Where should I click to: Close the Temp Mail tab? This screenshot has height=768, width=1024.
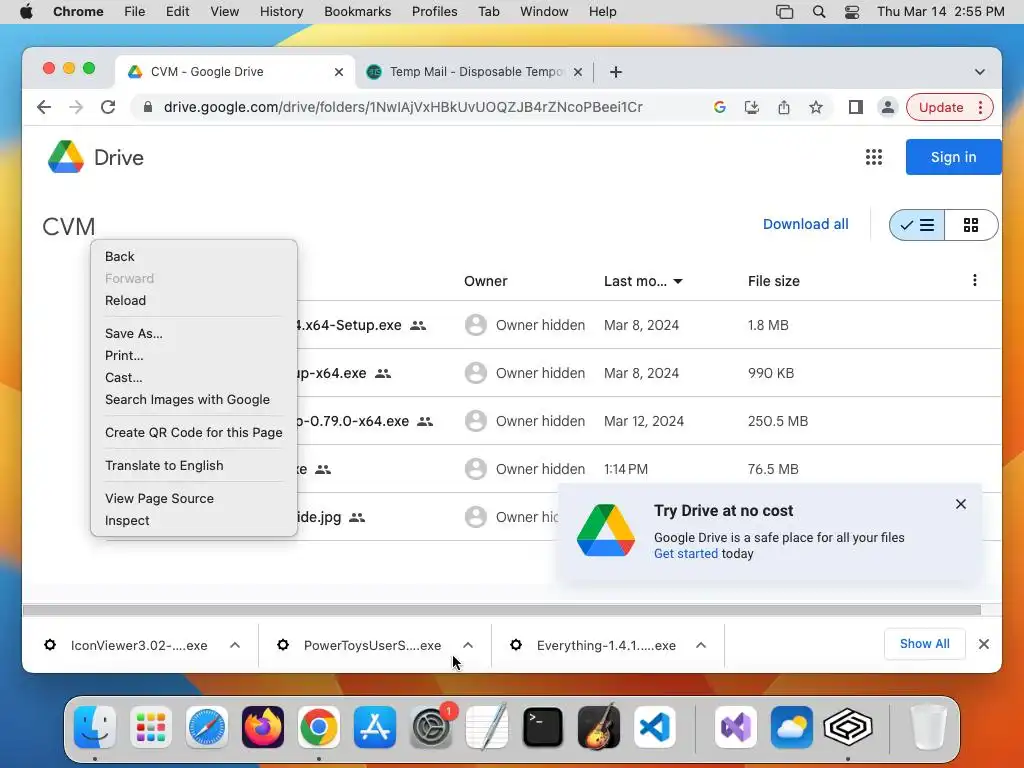pos(577,72)
